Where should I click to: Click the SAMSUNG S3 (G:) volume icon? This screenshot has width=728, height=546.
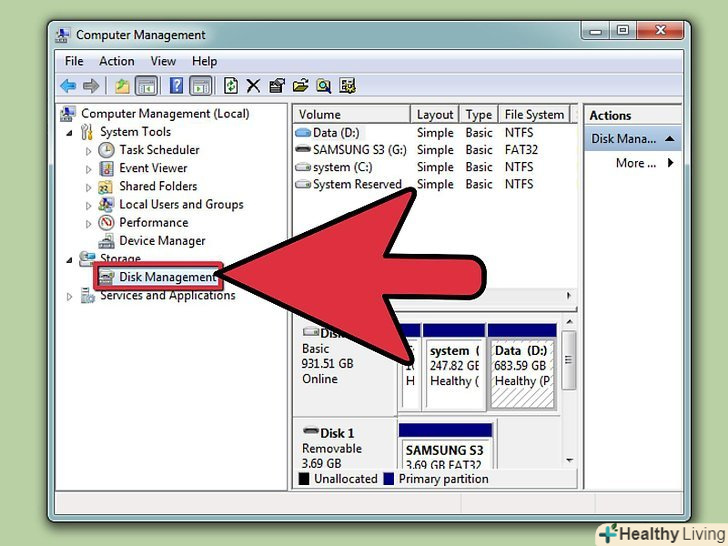tap(303, 150)
